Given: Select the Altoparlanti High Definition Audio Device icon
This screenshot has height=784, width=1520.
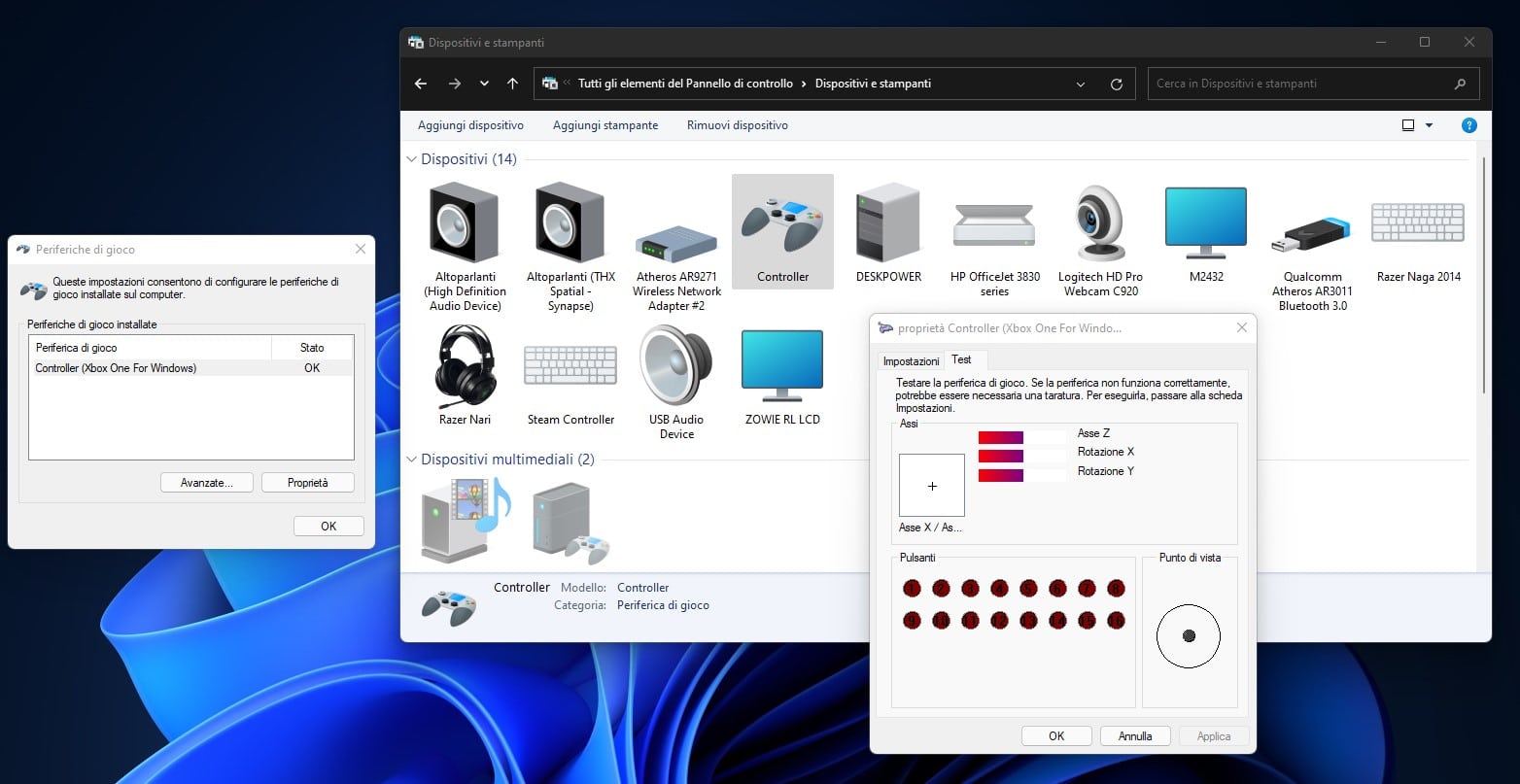Looking at the screenshot, I should pos(464,223).
